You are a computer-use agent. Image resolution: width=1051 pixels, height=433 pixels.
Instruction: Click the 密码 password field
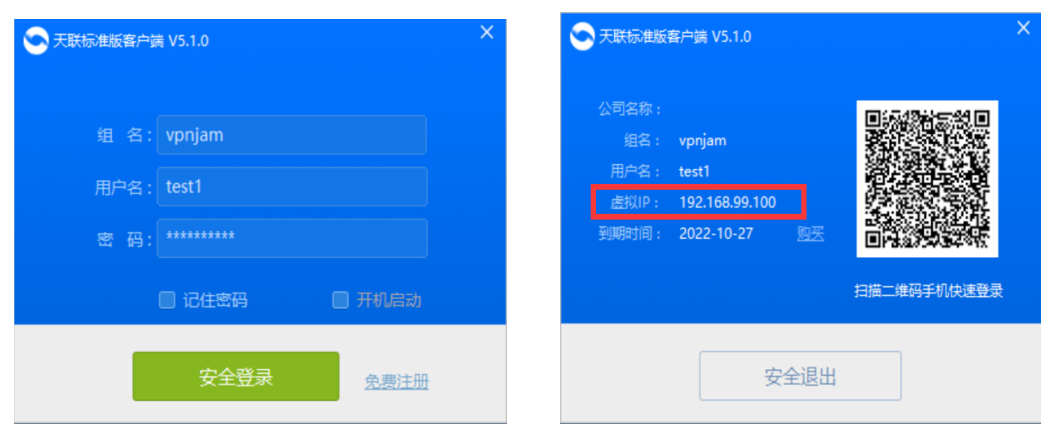pyautogui.click(x=292, y=238)
